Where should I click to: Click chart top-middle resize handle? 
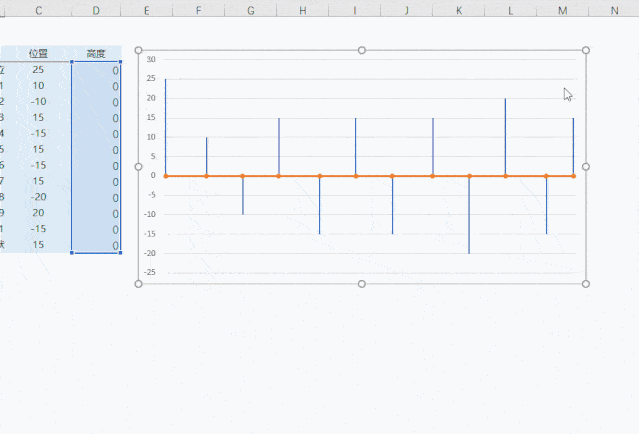click(362, 50)
